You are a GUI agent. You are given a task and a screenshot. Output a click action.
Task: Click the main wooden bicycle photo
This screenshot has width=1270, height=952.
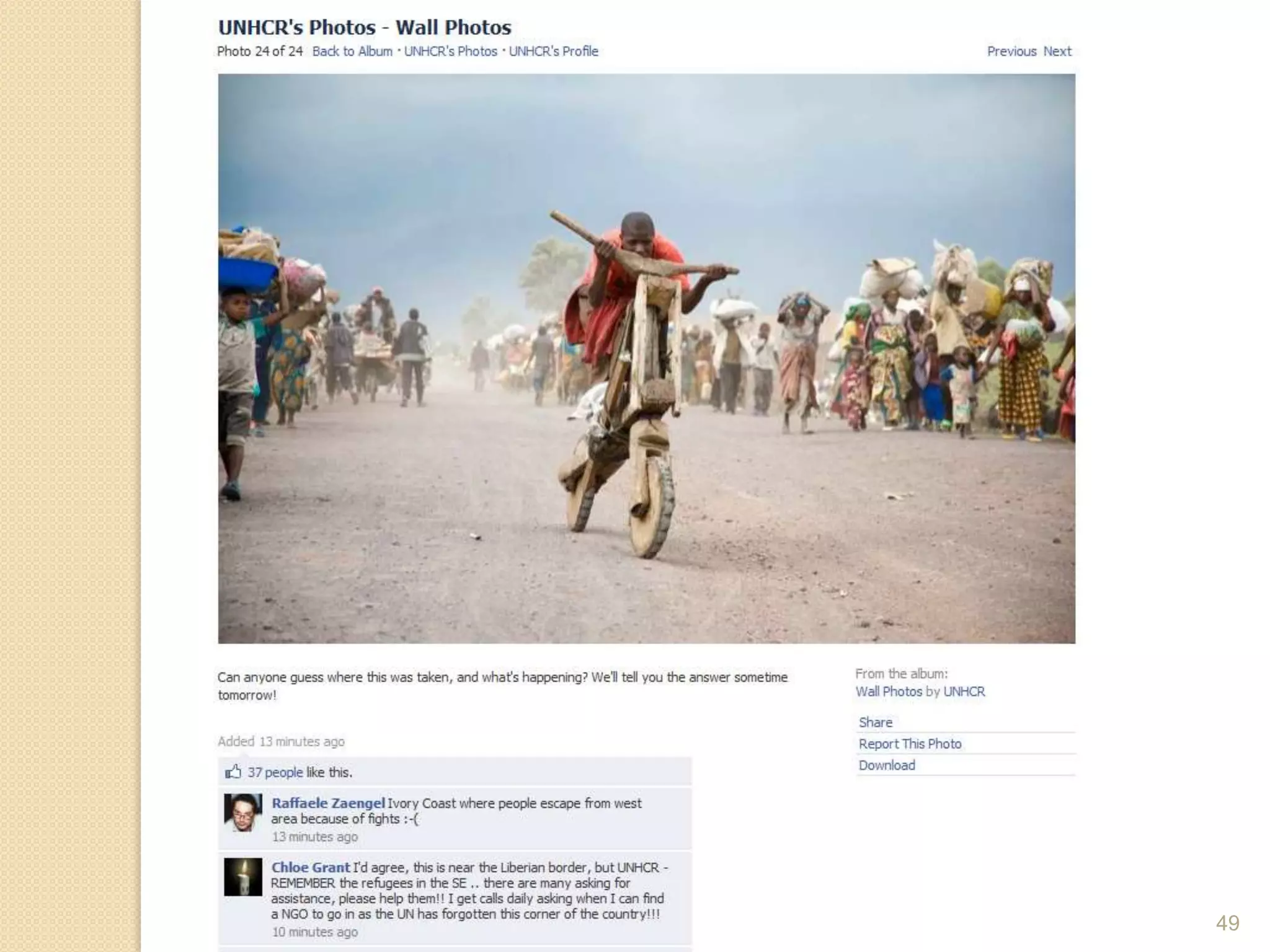pyautogui.click(x=646, y=358)
